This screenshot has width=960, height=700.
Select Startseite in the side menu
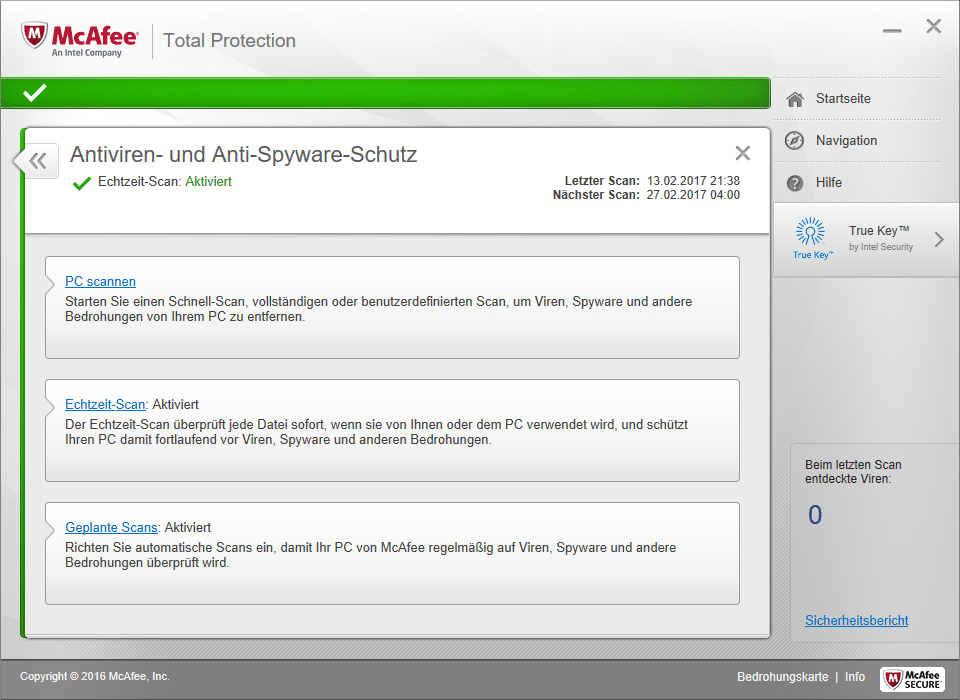[843, 99]
